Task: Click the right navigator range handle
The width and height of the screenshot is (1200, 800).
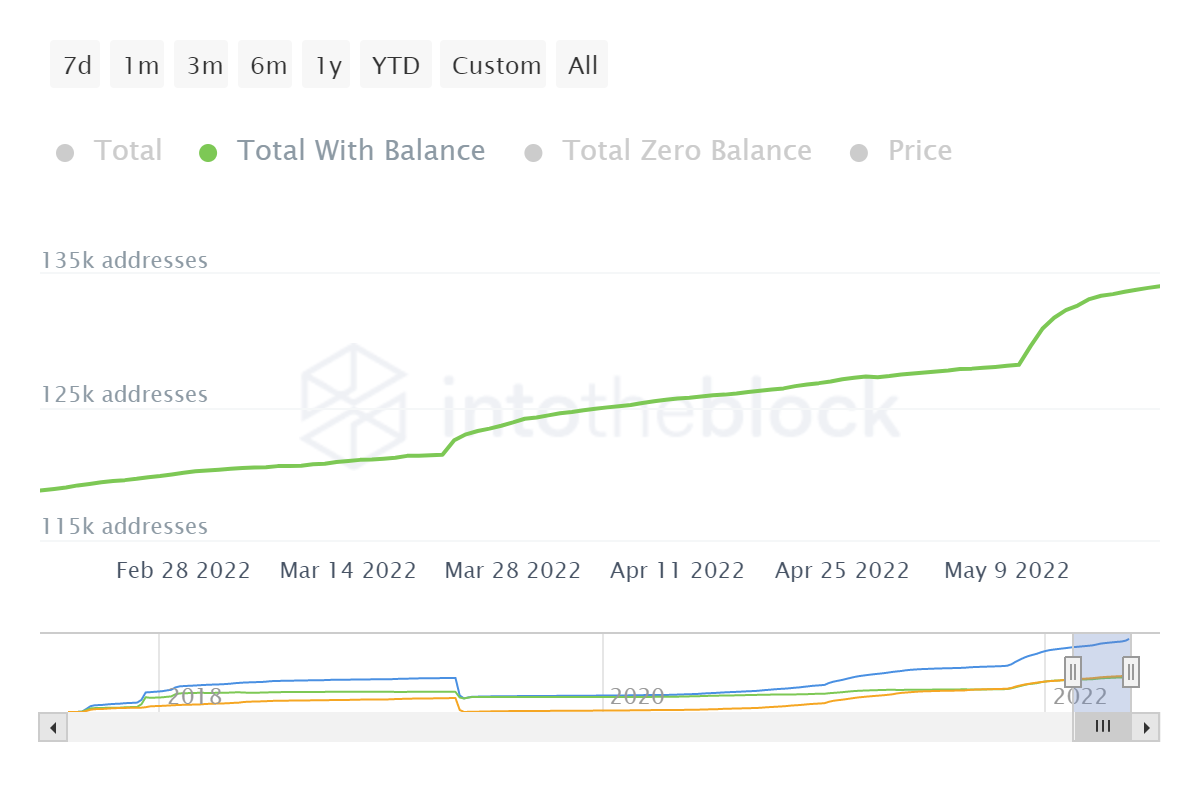Action: 1131,670
